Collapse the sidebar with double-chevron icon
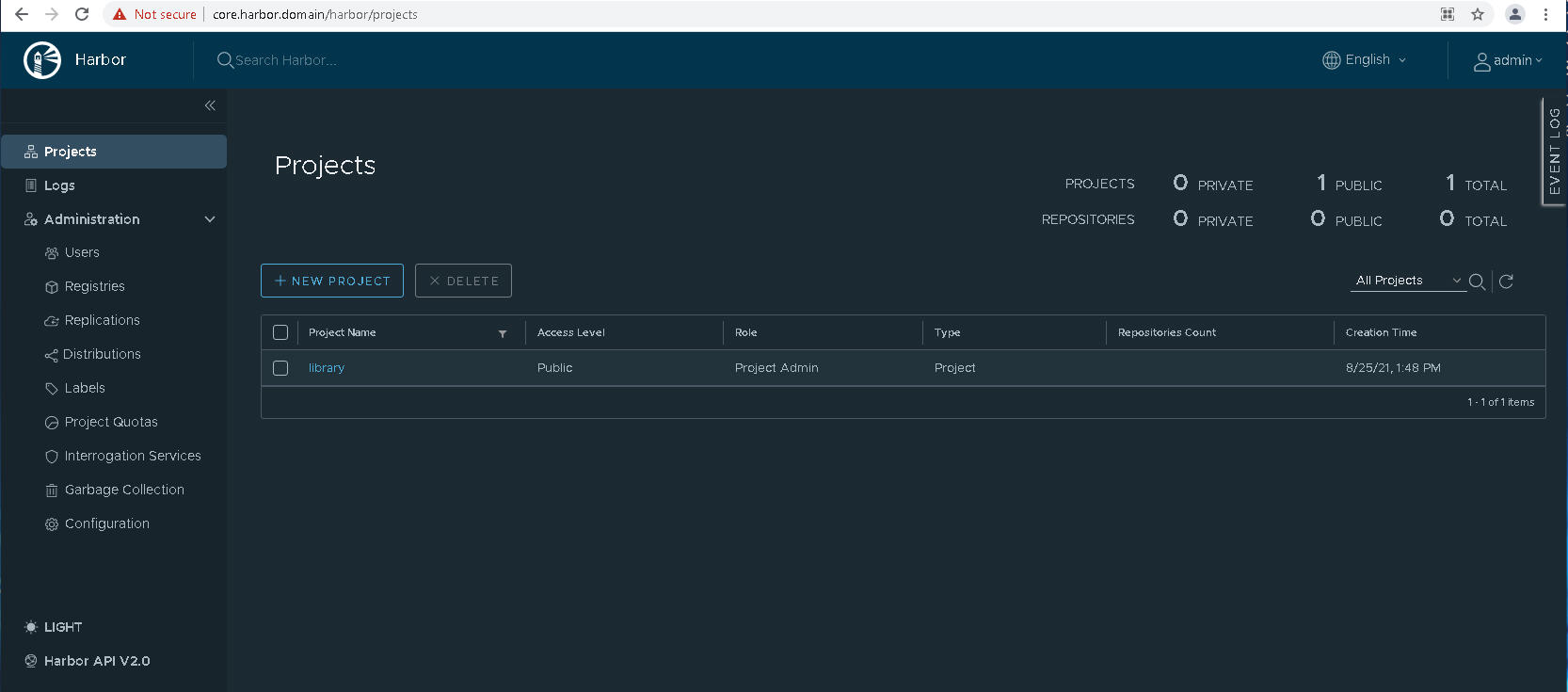 (x=210, y=105)
